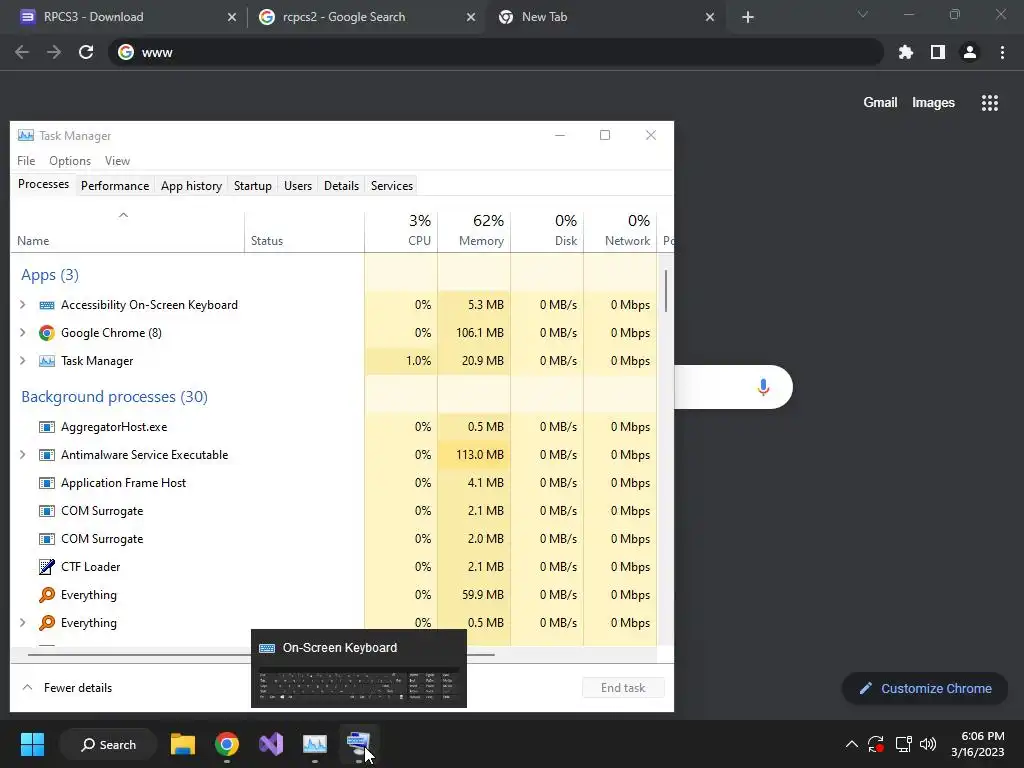The image size is (1024, 768).
Task: Click the Application Frame Host icon
Action: [47, 483]
